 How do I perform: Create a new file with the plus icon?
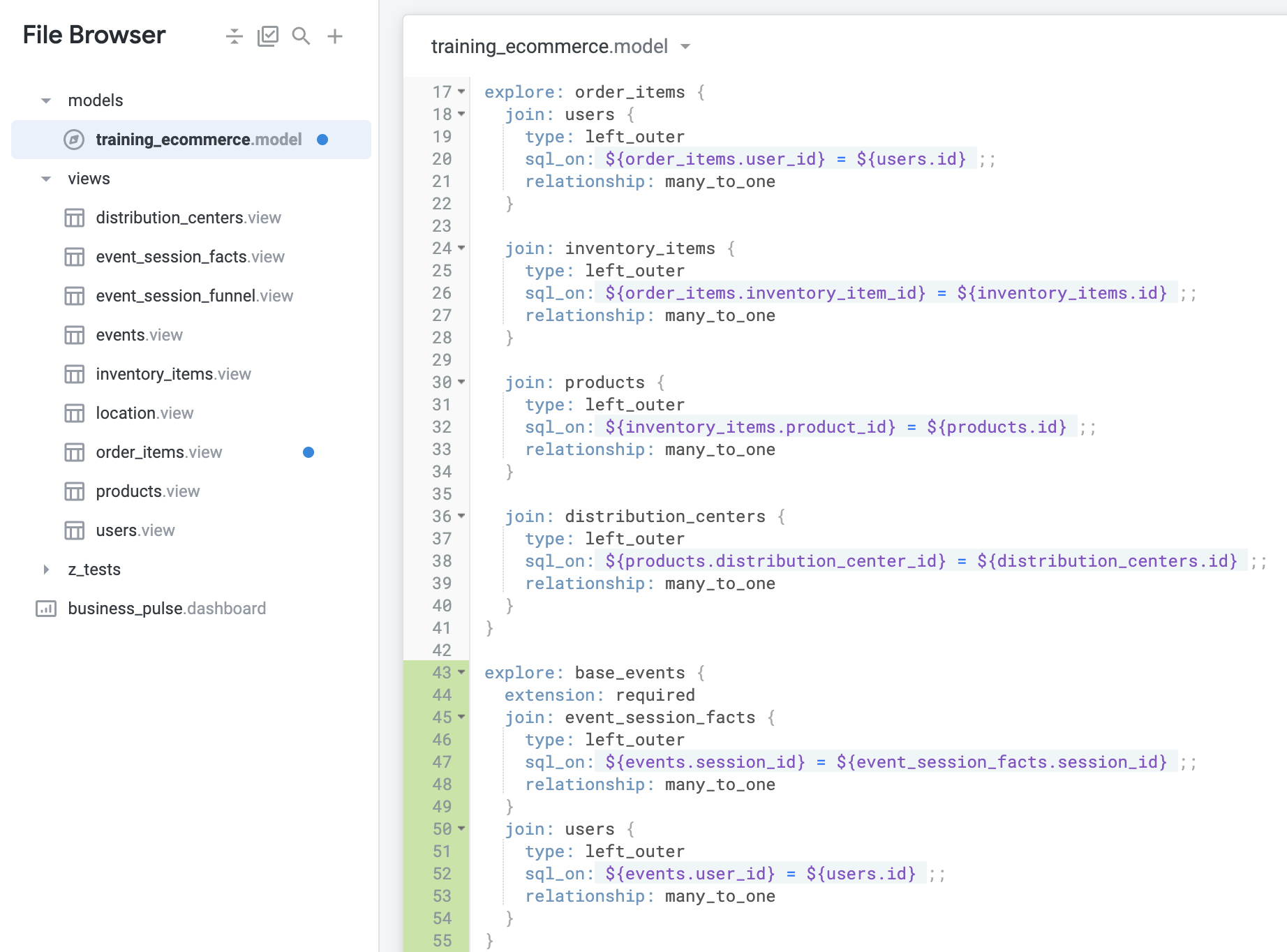[335, 36]
